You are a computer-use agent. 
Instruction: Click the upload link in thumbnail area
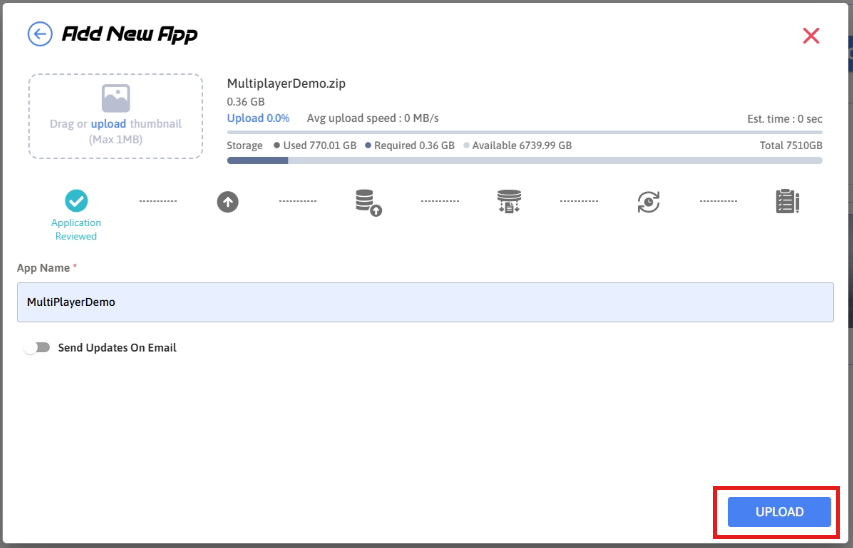point(108,124)
